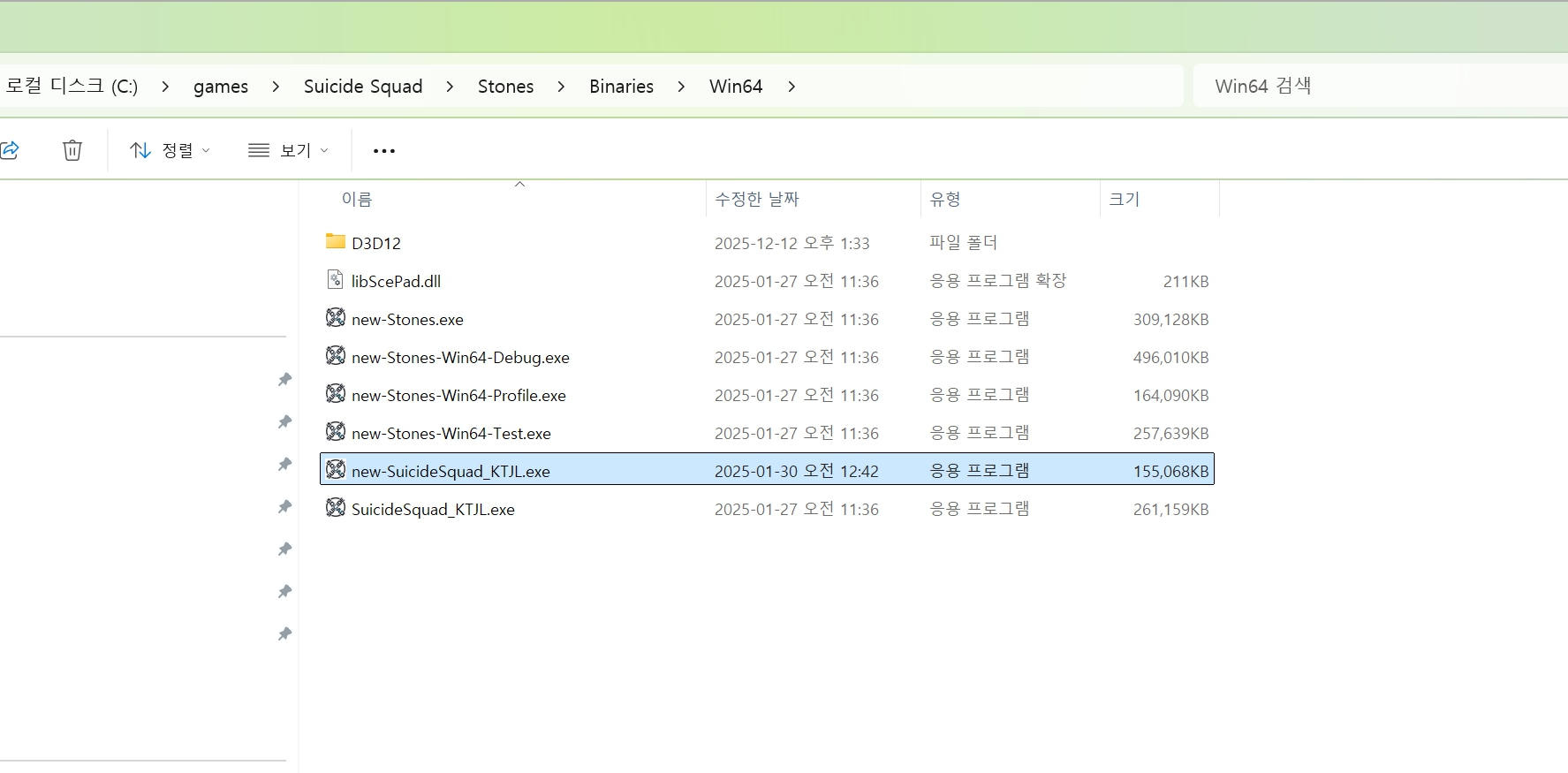1568x773 pixels.
Task: Select new-Stones-Win64-Profile.exe file name
Action: click(458, 395)
